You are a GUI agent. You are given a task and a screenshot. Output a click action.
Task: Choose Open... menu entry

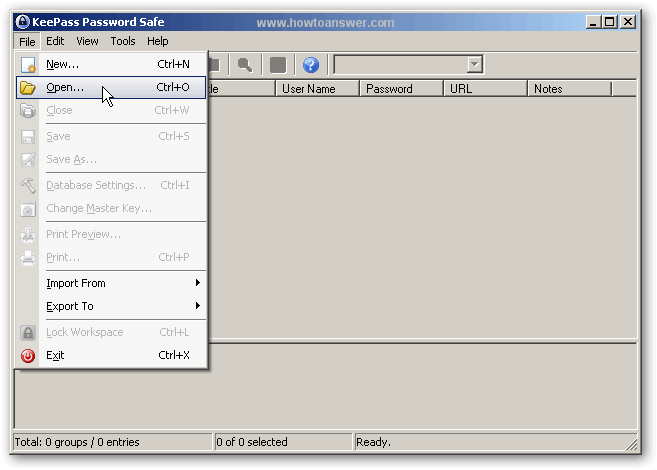click(111, 88)
